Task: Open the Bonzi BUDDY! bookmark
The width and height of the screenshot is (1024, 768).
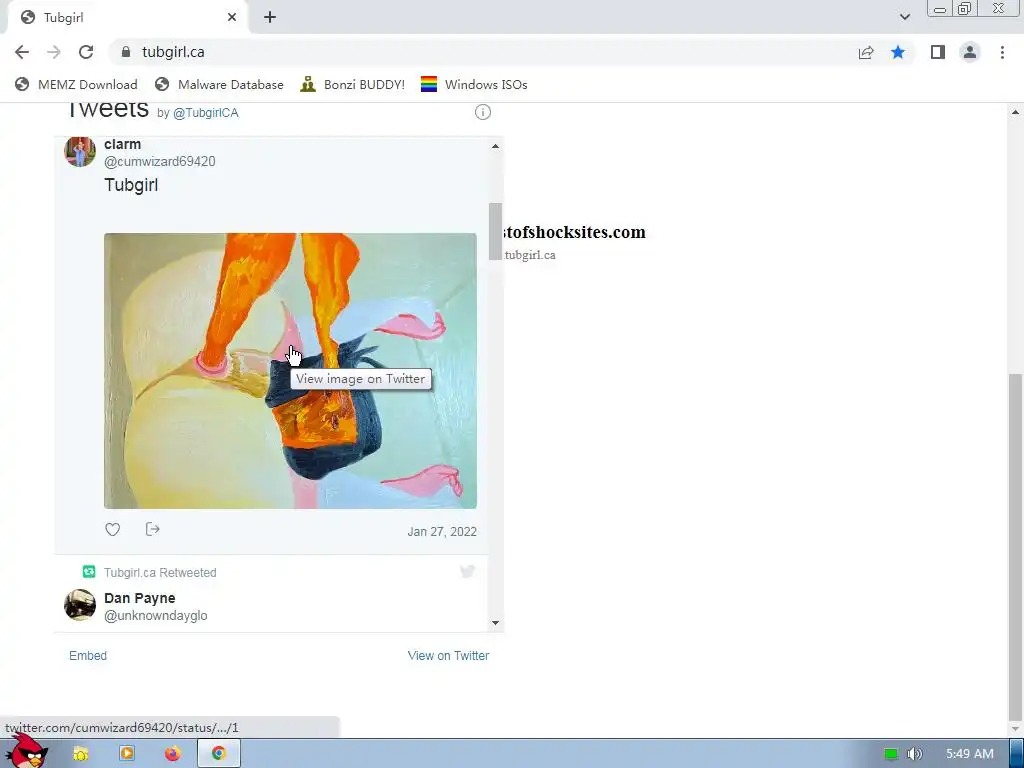Action: pos(353,84)
